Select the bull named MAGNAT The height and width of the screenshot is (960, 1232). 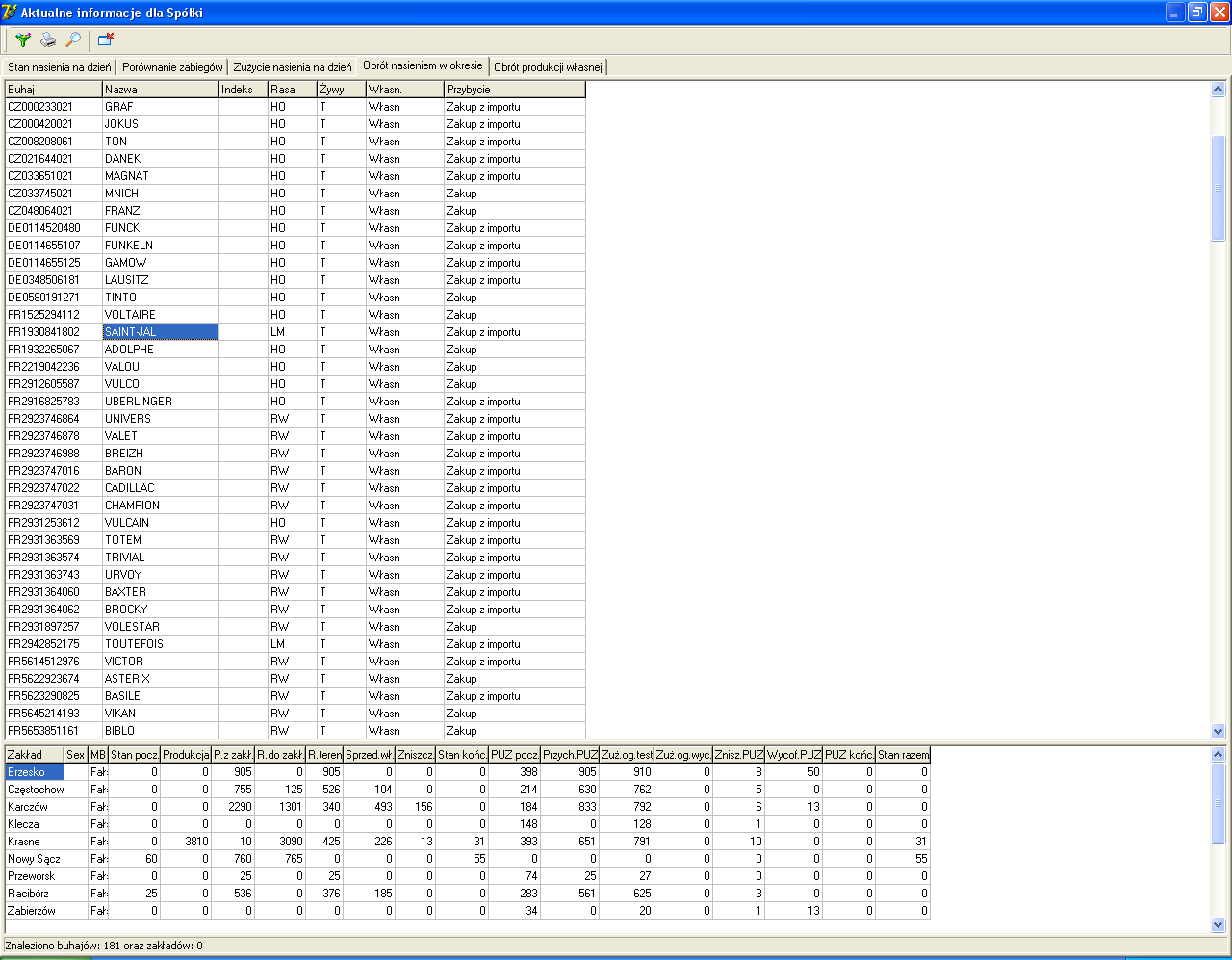[x=161, y=176]
